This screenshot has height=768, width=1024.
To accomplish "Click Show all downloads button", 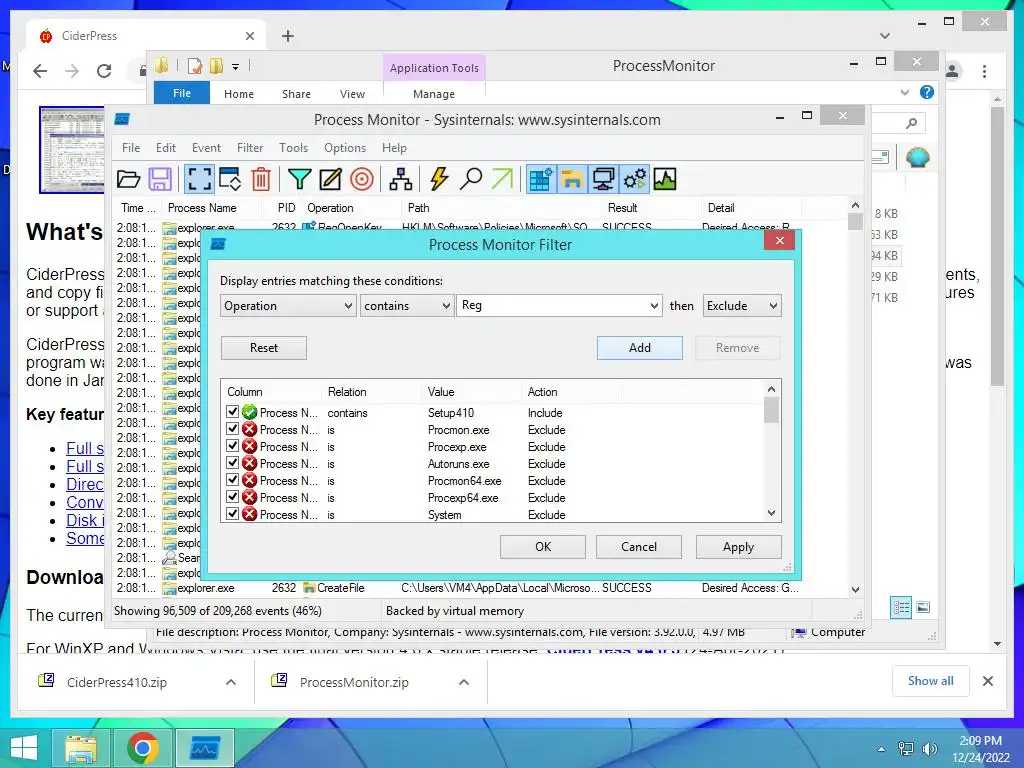I will coord(931,681).
